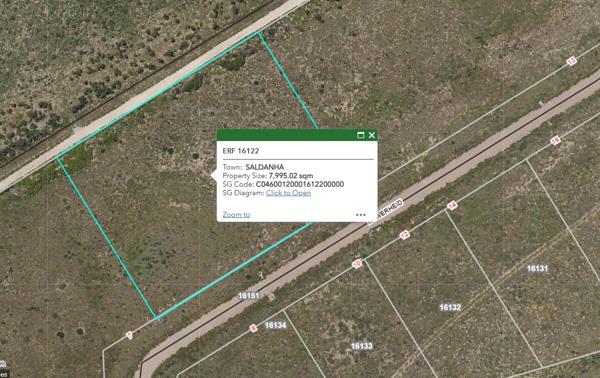
Task: Open the popup's three-dot more options menu
Action: coord(360,215)
